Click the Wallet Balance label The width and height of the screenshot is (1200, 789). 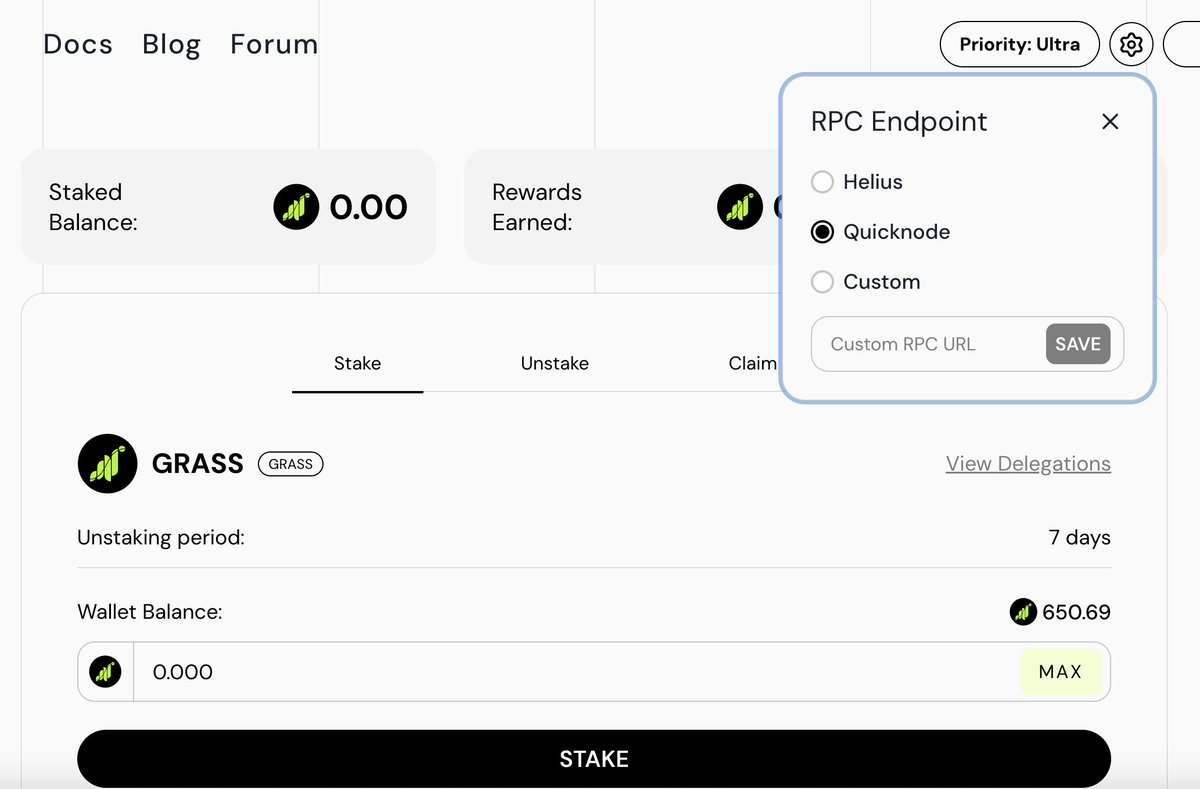coord(150,612)
